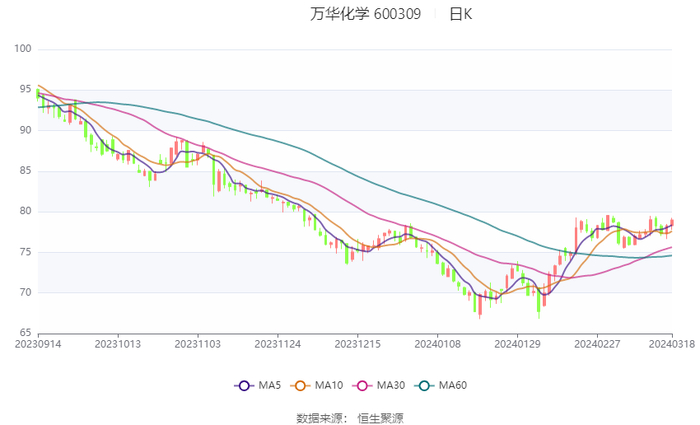Click the 65 price axis label

(x=26, y=333)
